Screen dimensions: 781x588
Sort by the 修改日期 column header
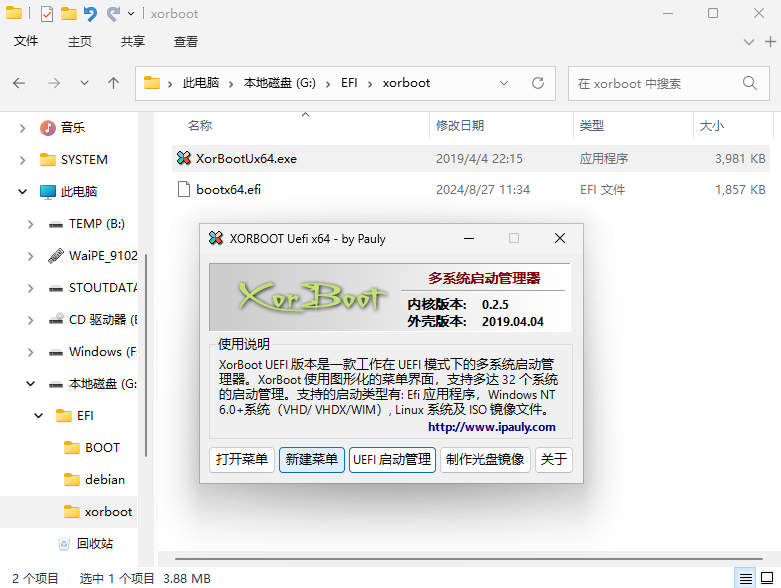point(460,125)
